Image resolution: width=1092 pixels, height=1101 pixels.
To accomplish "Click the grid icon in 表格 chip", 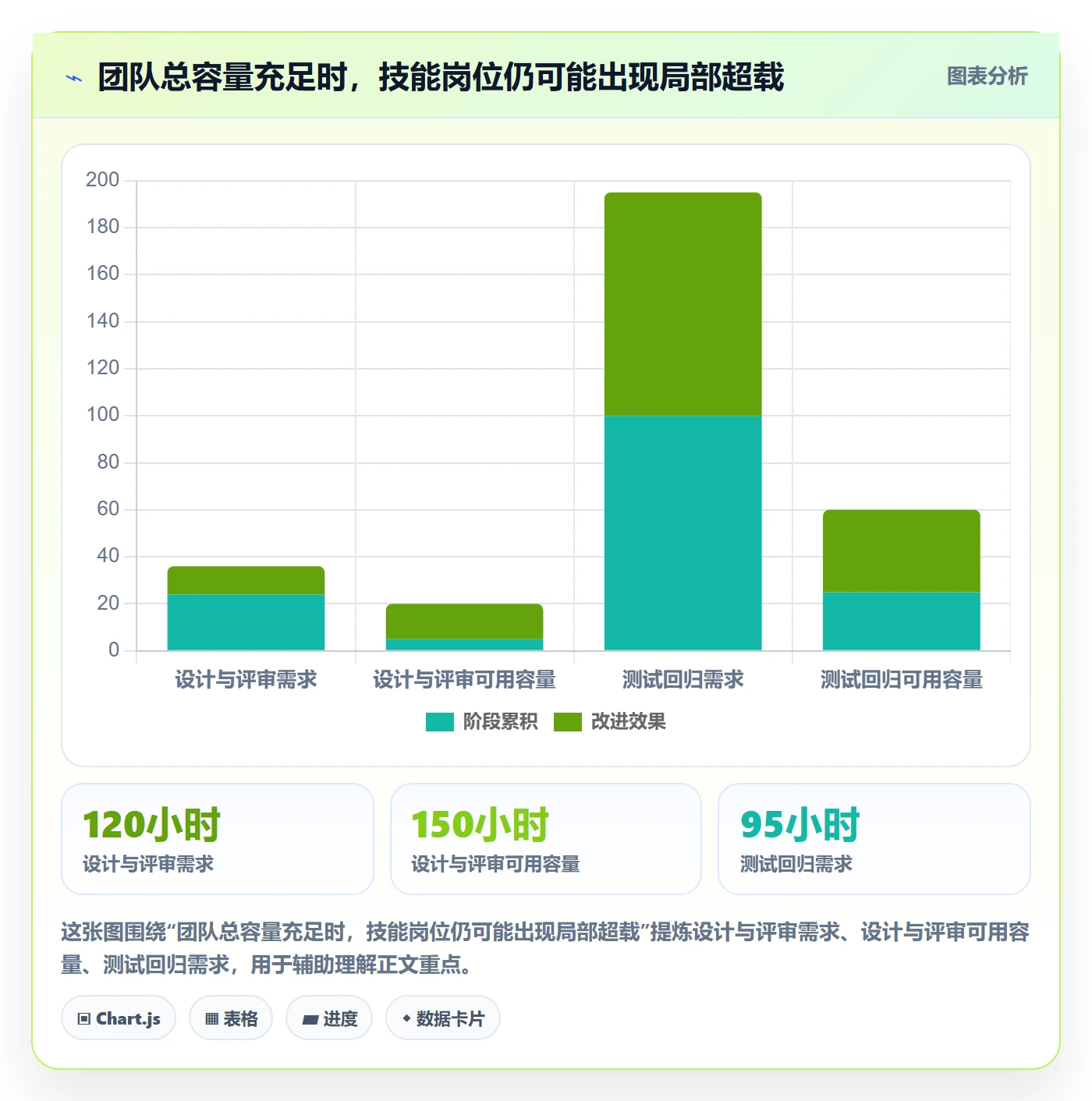I will [x=211, y=1019].
